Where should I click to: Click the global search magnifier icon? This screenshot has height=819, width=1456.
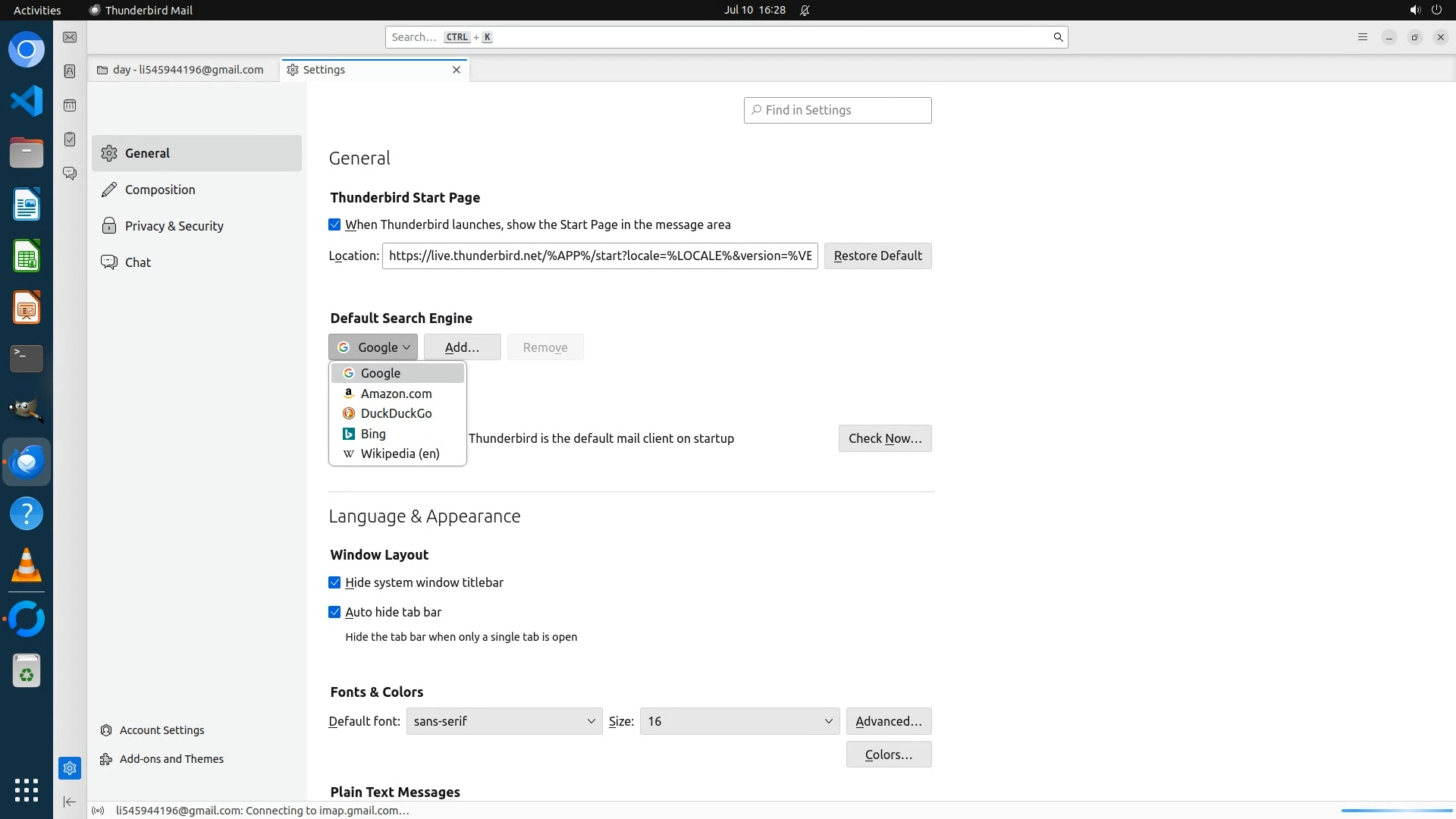[1058, 37]
